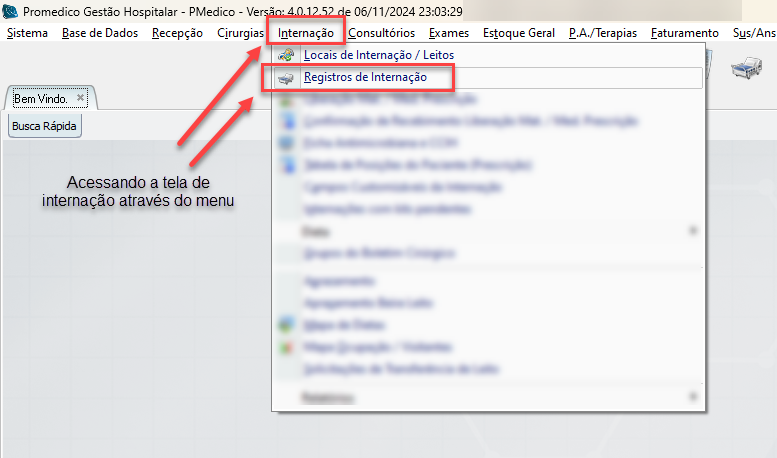Click the Ficha Antimicrobiana e CCIH icon

(x=287, y=143)
